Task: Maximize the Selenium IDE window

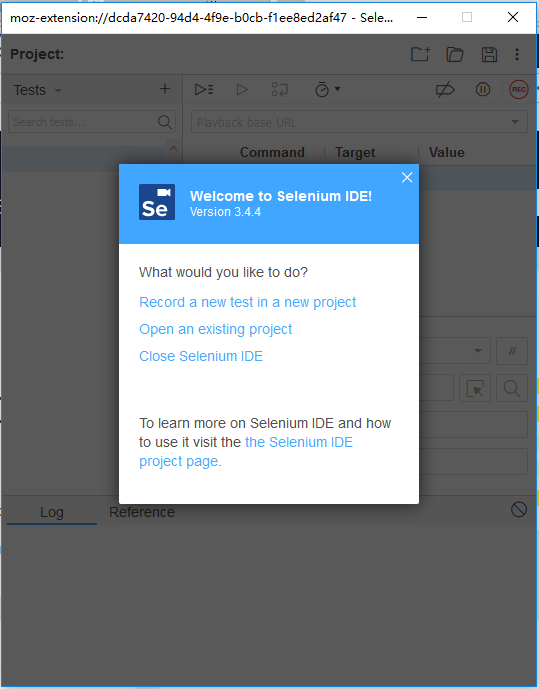Action: pyautogui.click(x=467, y=18)
